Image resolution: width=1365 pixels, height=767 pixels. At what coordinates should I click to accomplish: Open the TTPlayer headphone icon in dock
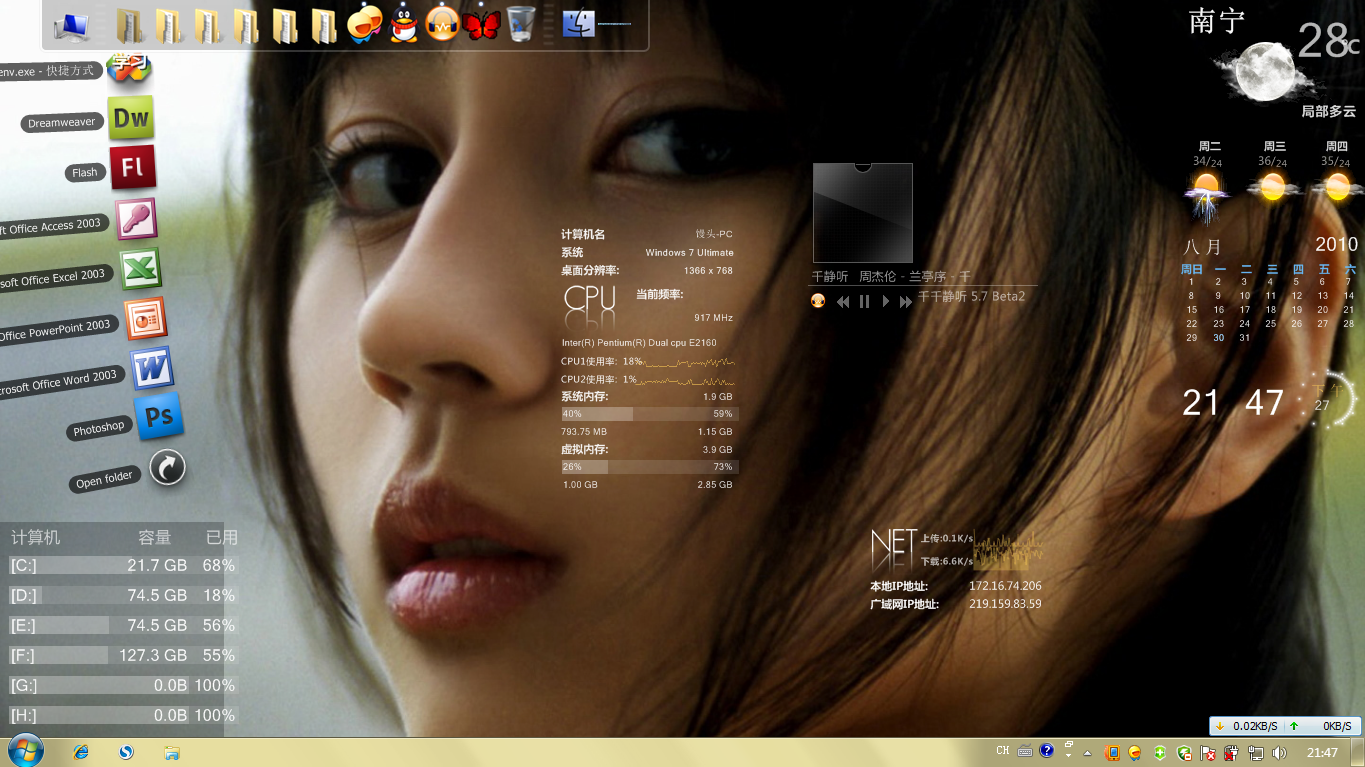(442, 23)
